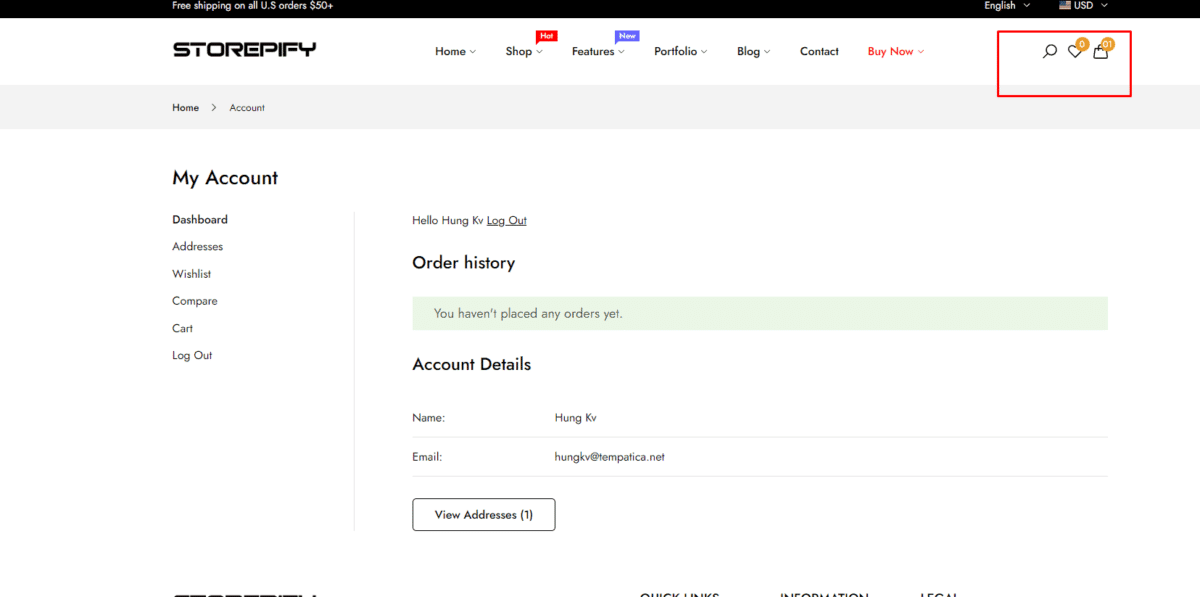Open the Features menu
Viewport: 1200px width, 597px height.
[597, 52]
